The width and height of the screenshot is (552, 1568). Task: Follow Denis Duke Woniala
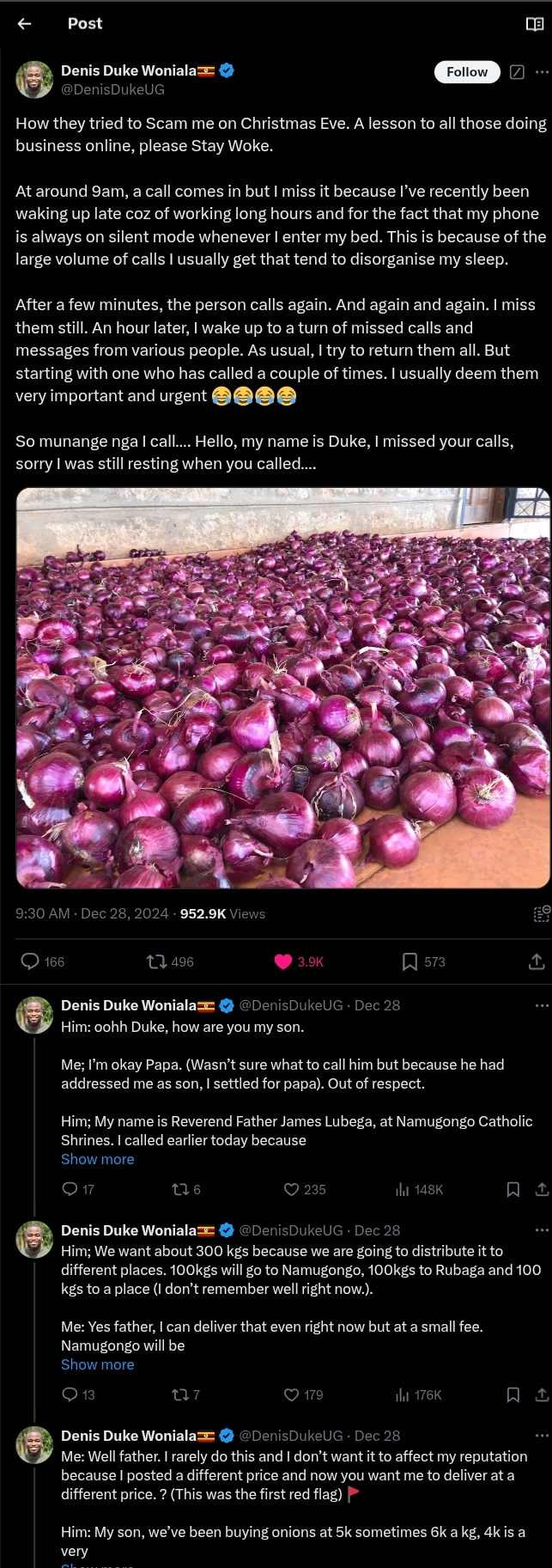tap(466, 72)
